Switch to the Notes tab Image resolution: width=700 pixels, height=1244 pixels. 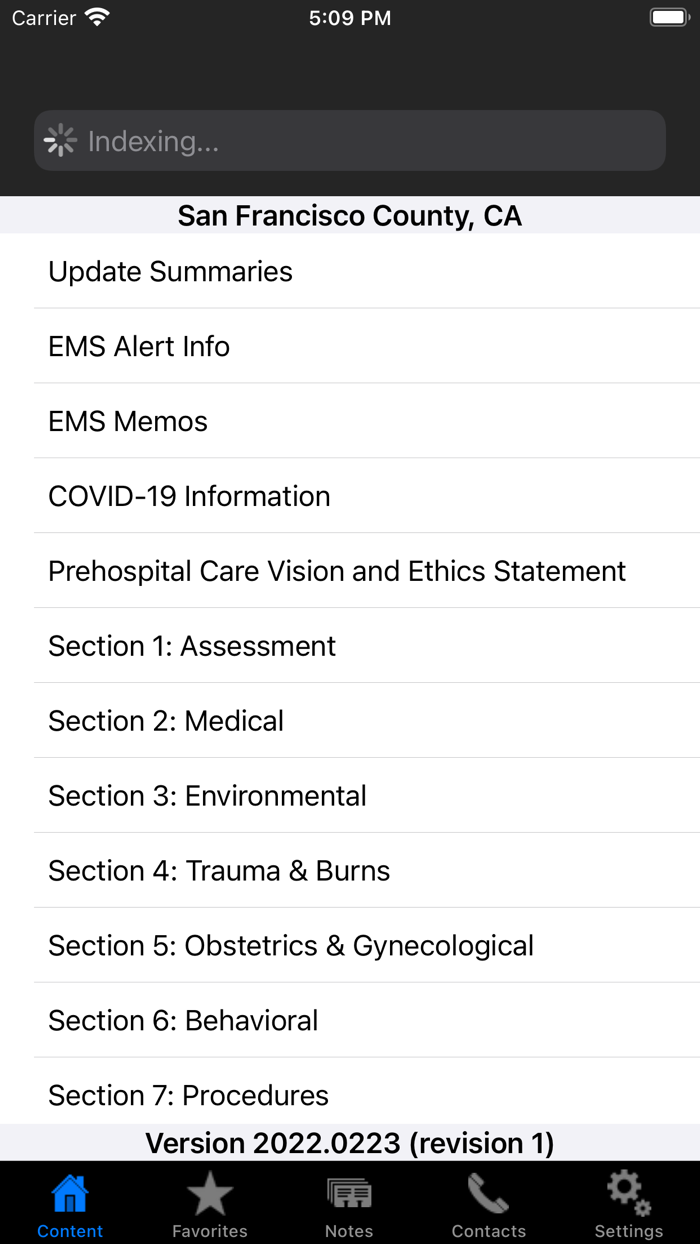tap(348, 1203)
